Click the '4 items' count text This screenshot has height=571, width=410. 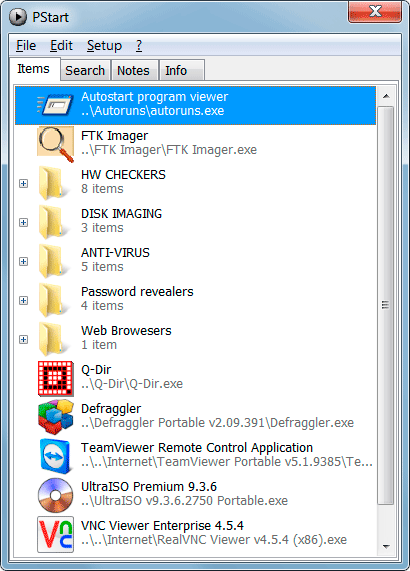coord(102,306)
